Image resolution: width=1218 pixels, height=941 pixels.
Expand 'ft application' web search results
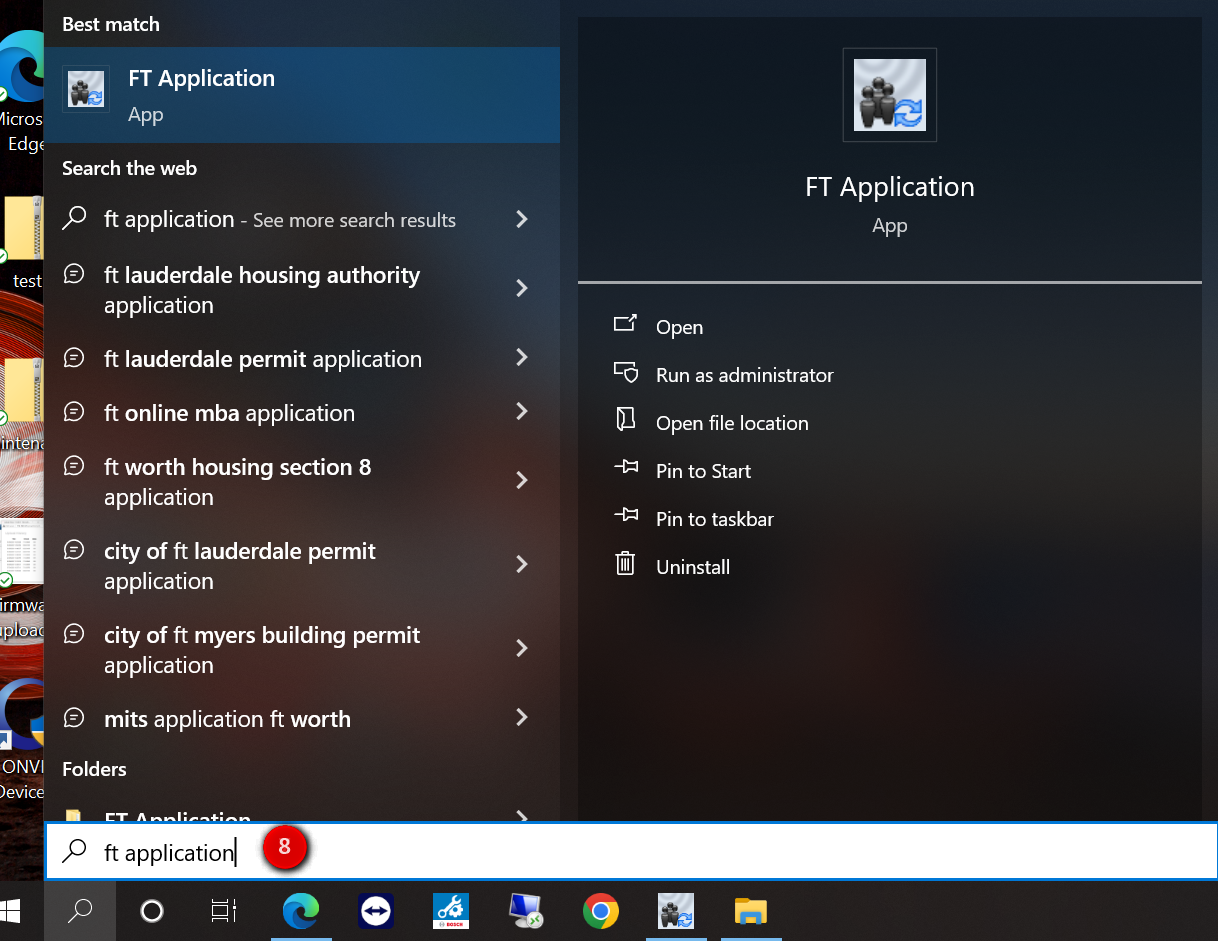pyautogui.click(x=521, y=219)
